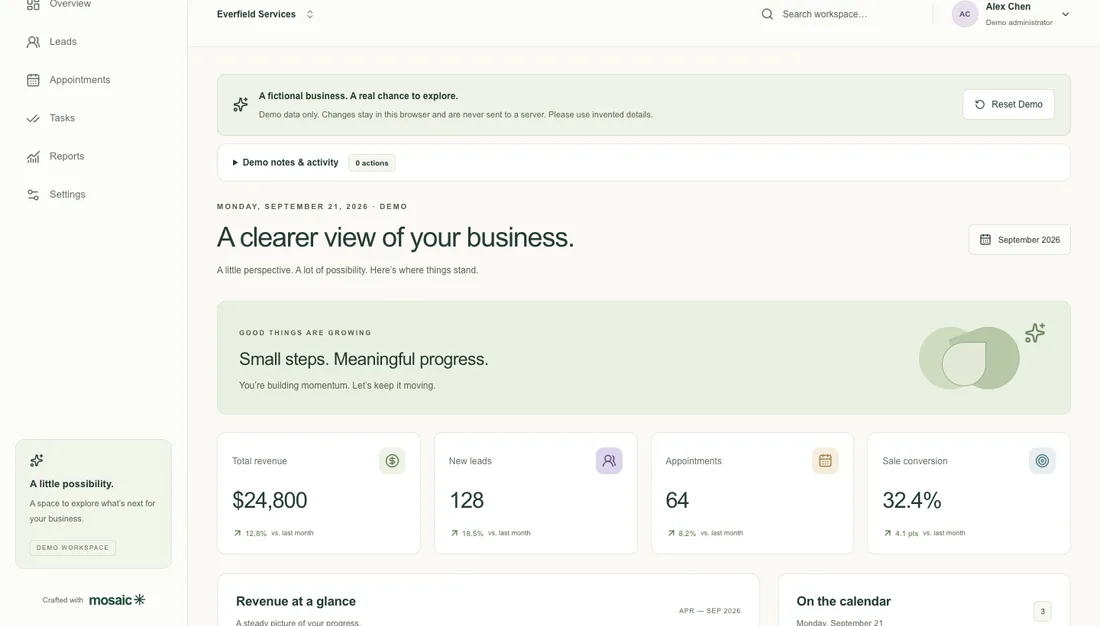Click the 64 appointments value

(x=677, y=500)
